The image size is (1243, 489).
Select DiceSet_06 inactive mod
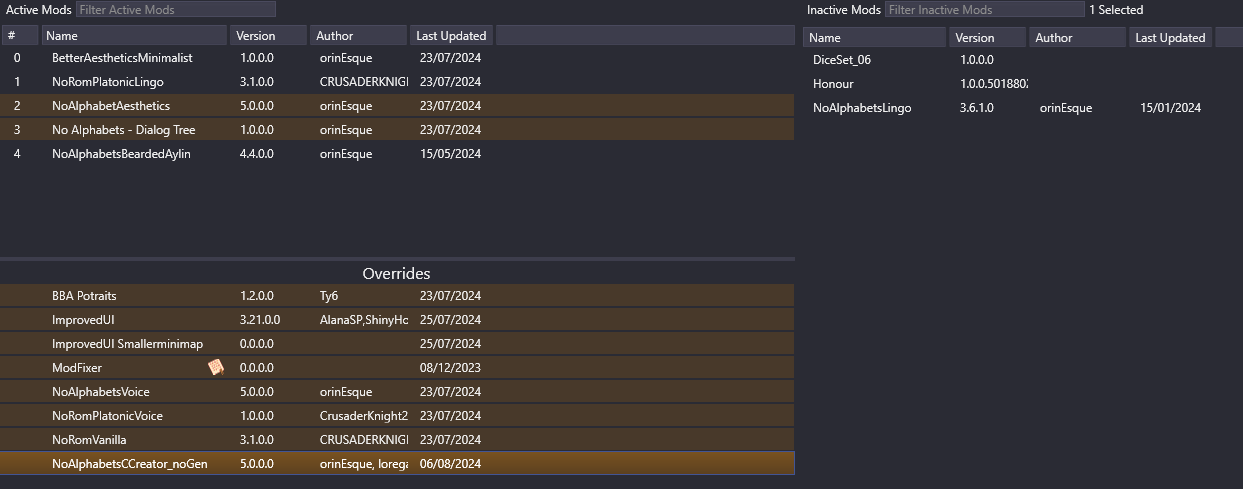point(1022,60)
